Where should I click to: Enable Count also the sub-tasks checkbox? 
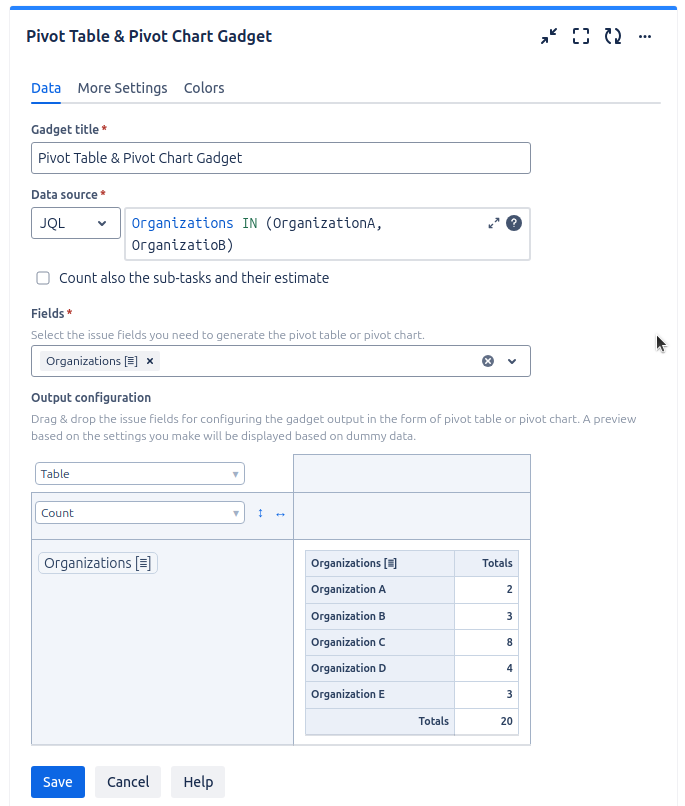point(43,278)
